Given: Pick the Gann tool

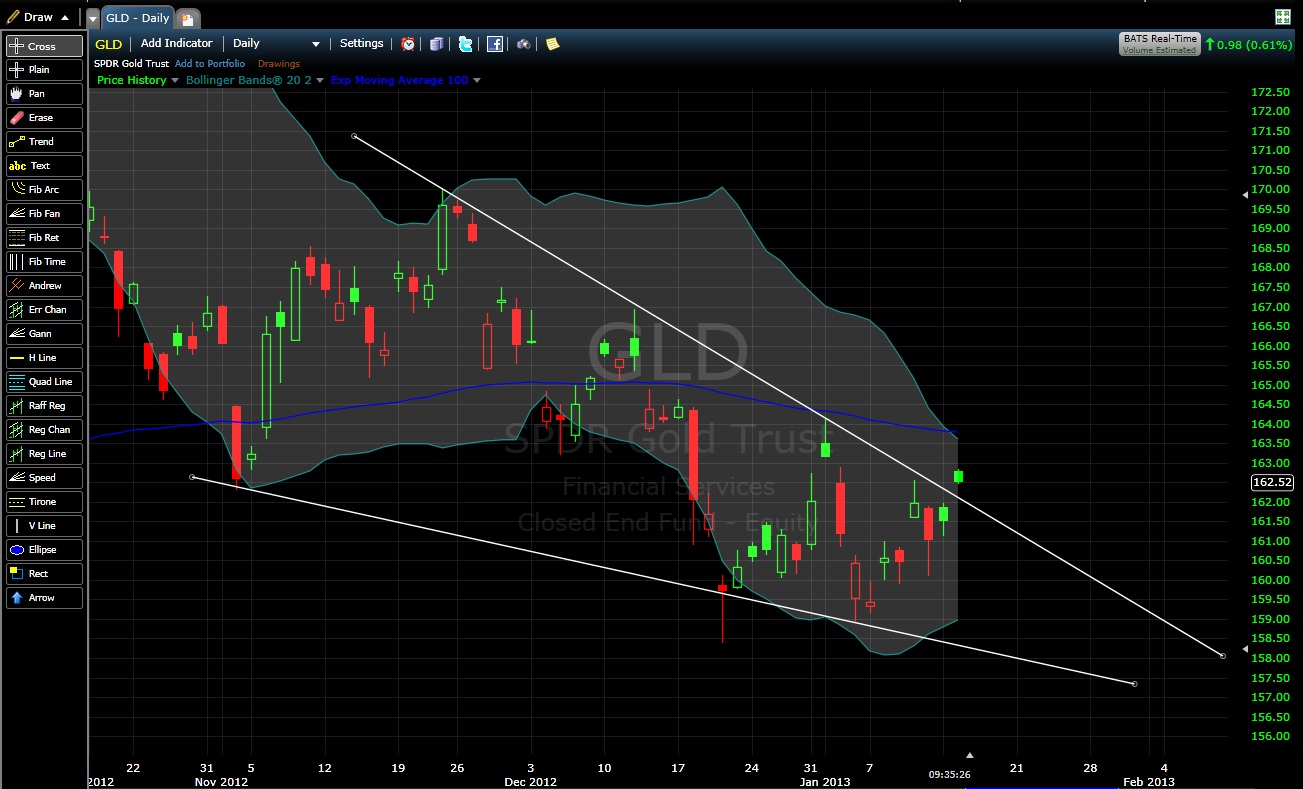Looking at the screenshot, I should coord(43,334).
